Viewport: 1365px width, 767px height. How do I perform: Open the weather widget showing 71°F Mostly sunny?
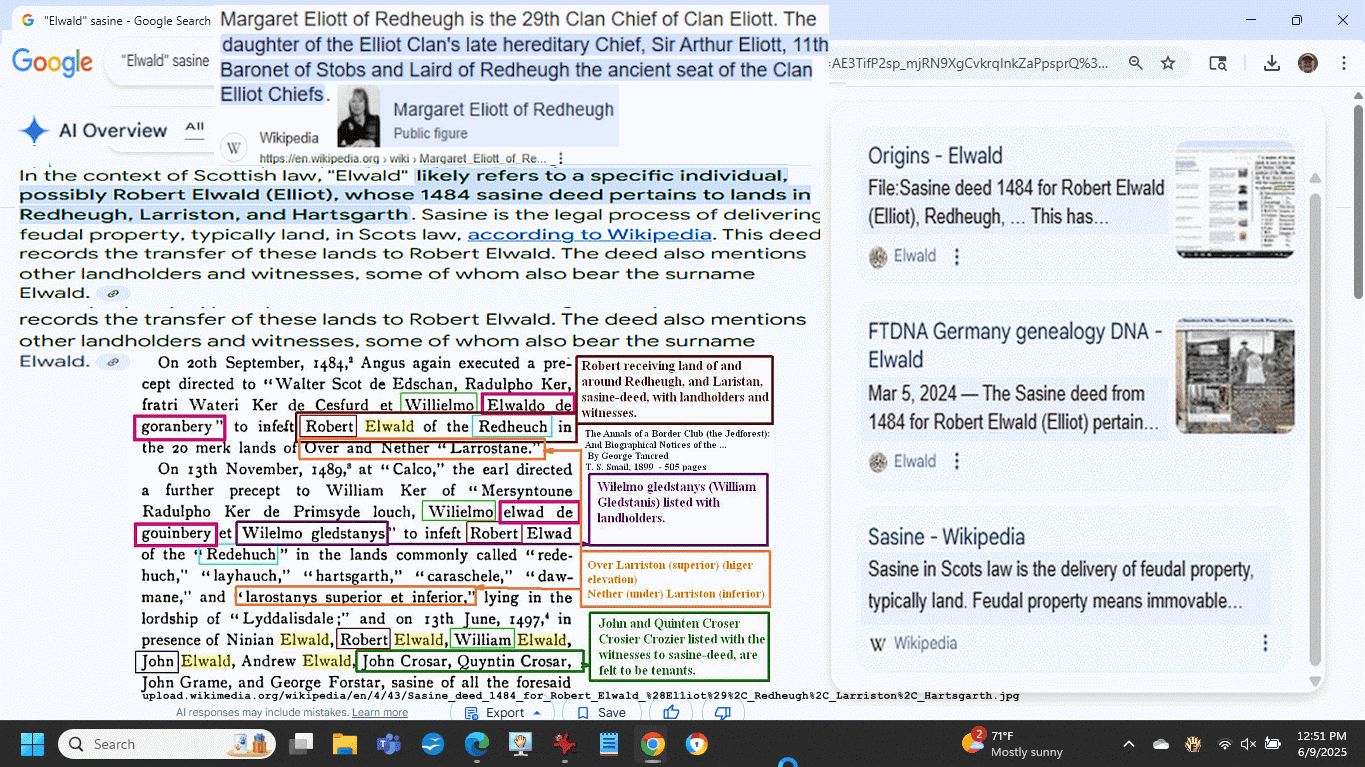pyautogui.click(x=1012, y=744)
